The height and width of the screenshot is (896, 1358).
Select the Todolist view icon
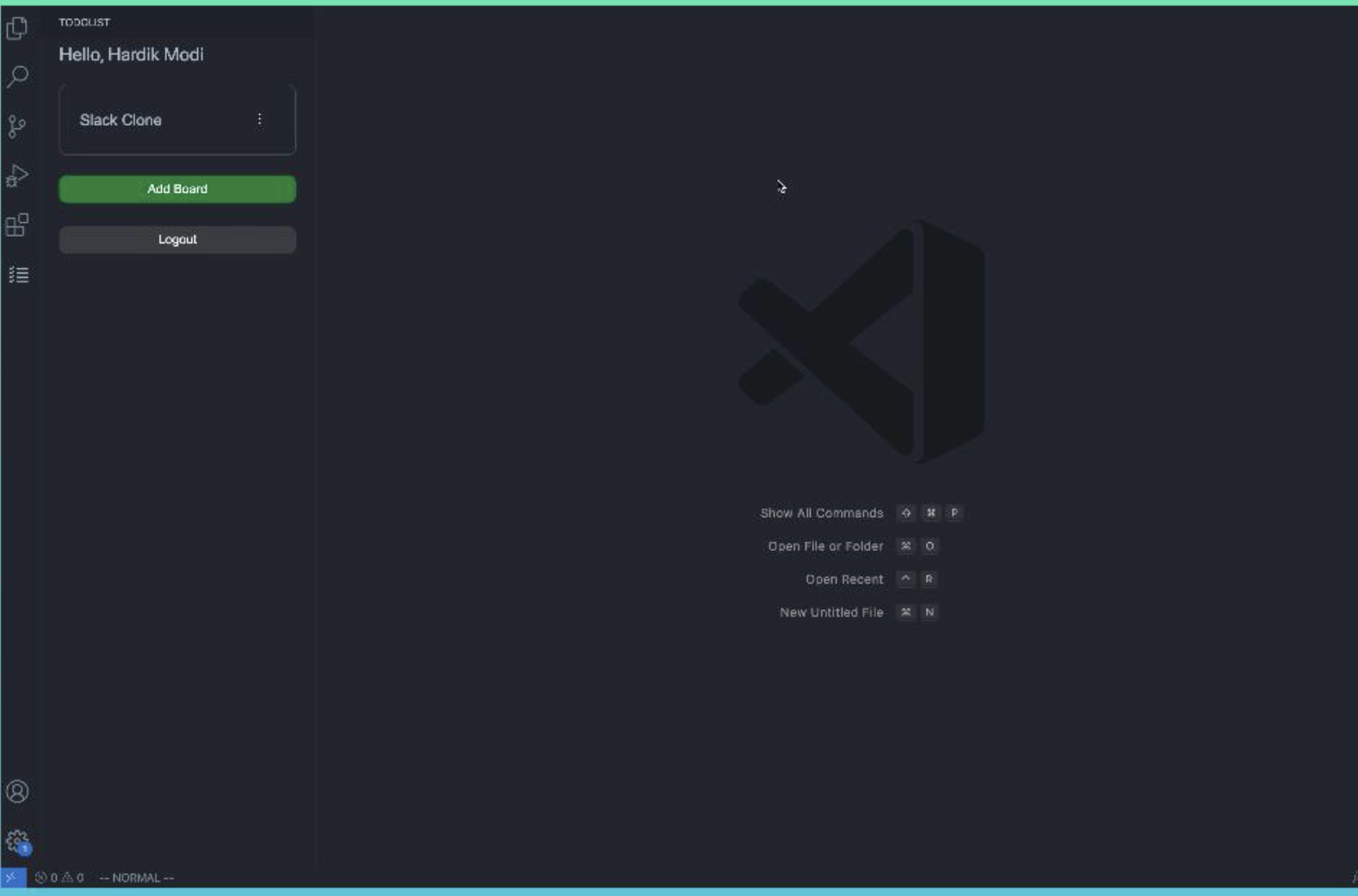click(x=18, y=275)
